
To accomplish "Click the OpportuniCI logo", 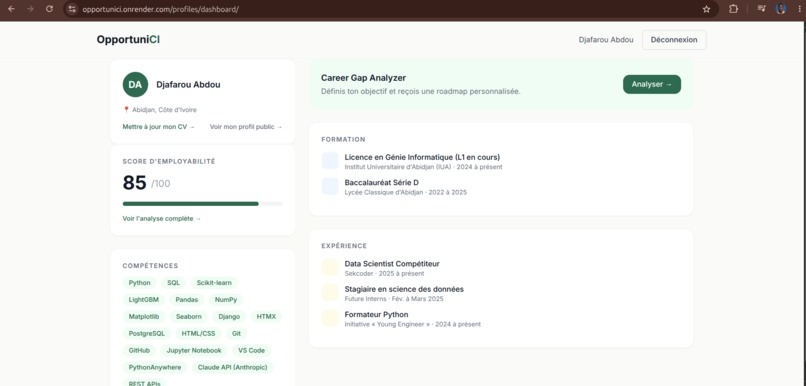I will (x=128, y=40).
